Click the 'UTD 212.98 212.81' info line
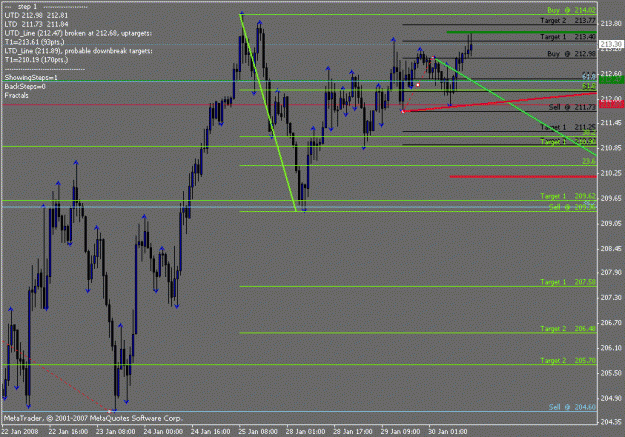 coord(36,16)
